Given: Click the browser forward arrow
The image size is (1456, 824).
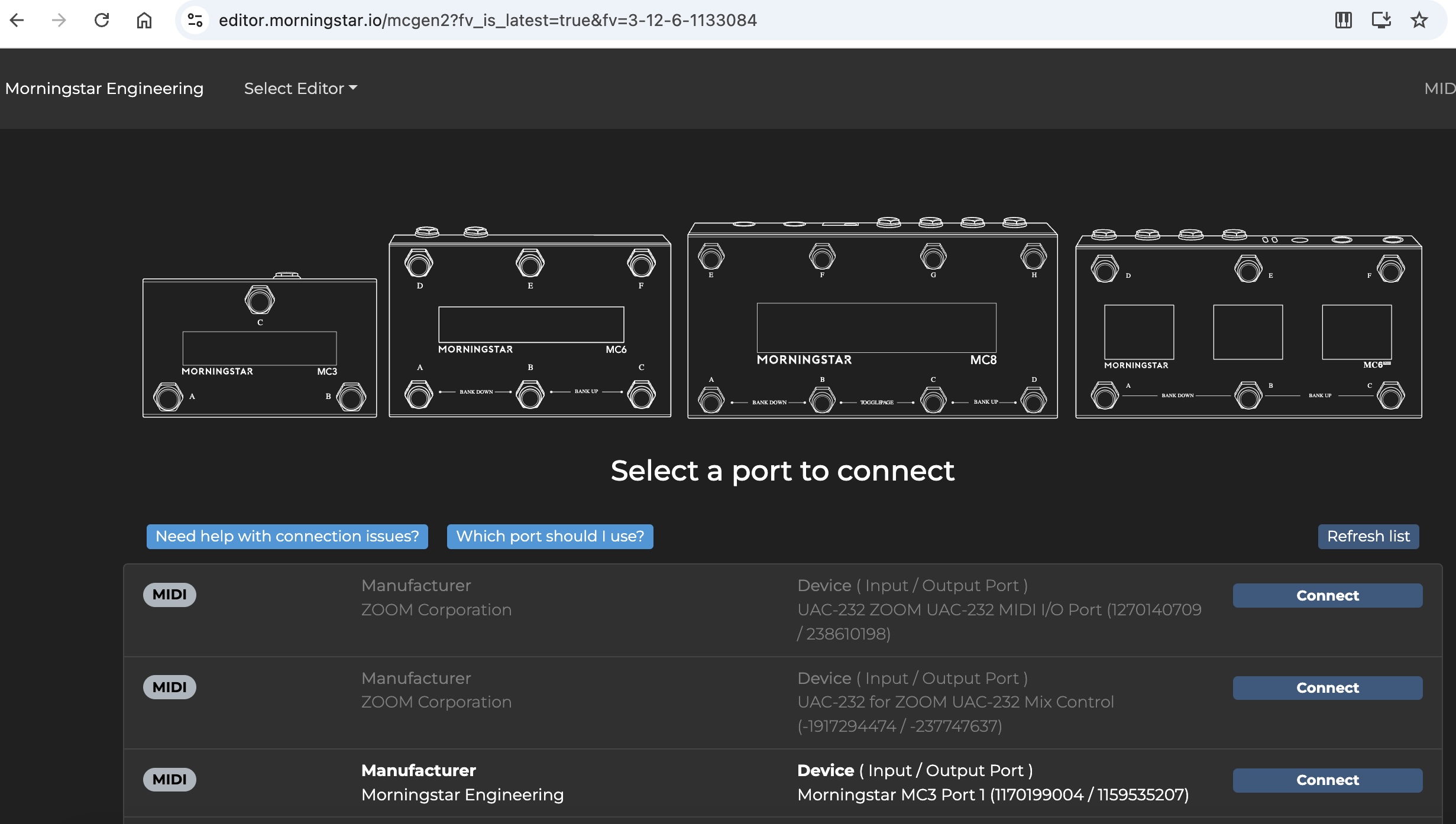Looking at the screenshot, I should [x=59, y=21].
